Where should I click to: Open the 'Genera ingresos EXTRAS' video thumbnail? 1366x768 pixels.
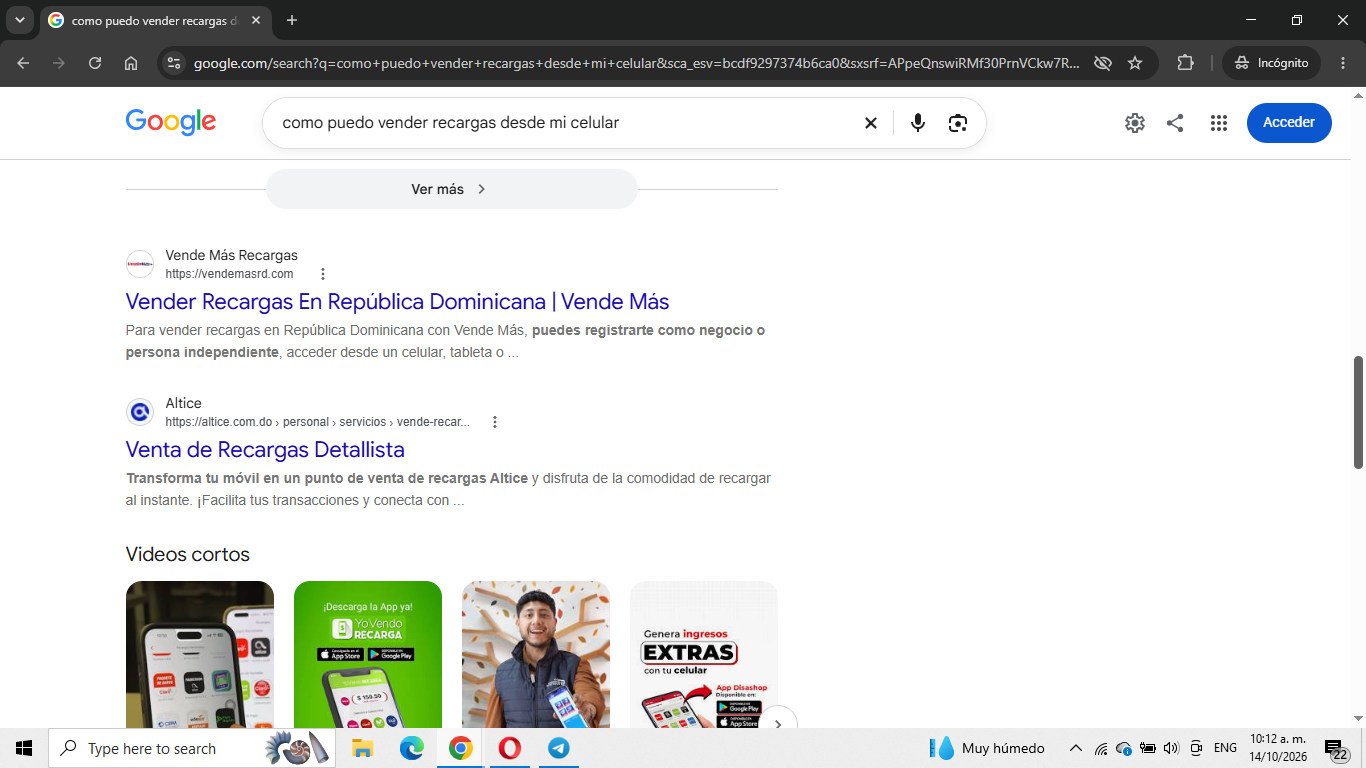click(x=704, y=654)
